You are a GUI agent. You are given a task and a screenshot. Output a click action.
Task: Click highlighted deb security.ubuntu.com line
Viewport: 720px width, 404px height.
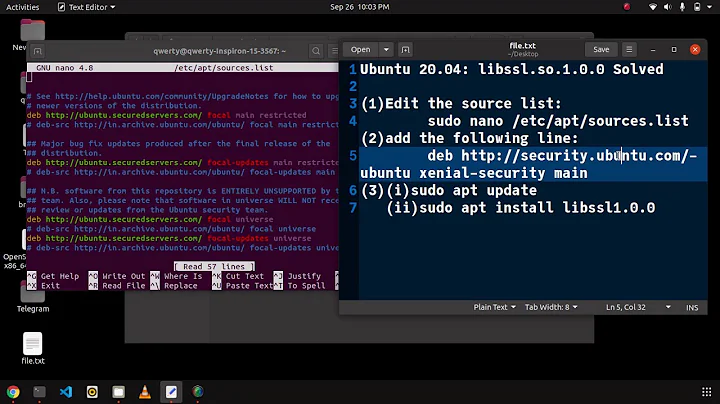(x=533, y=164)
